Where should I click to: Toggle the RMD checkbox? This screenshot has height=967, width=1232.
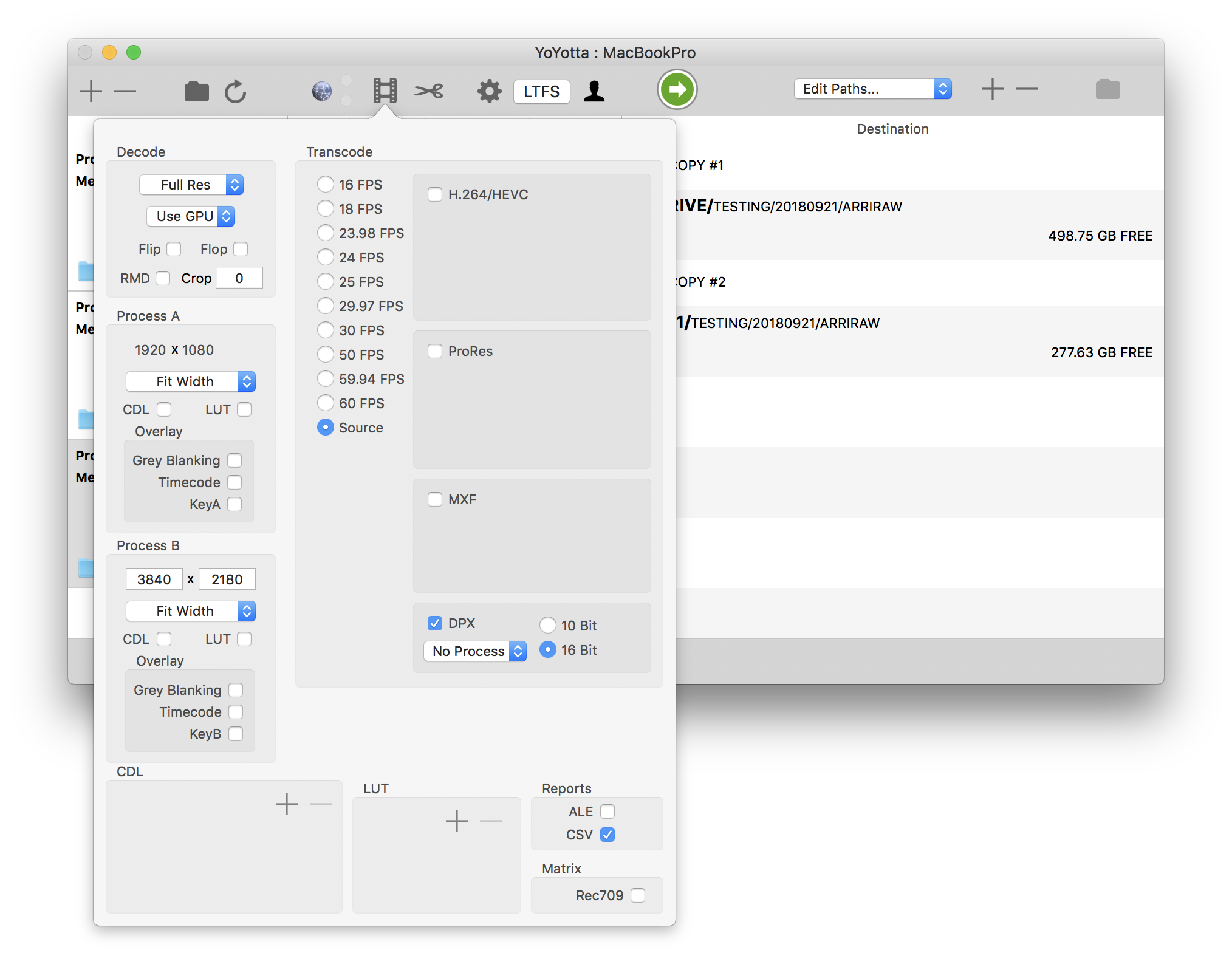pyautogui.click(x=163, y=278)
